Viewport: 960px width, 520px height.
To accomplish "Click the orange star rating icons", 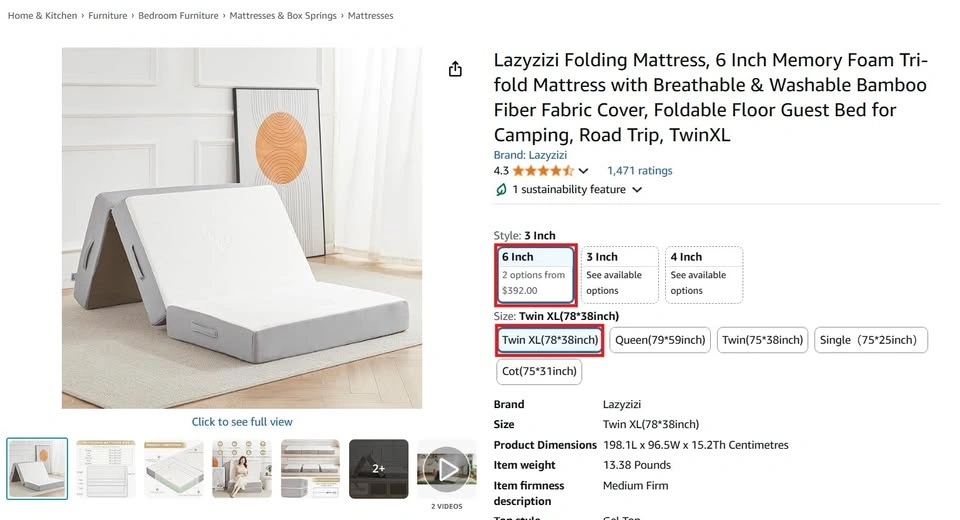I will point(543,171).
